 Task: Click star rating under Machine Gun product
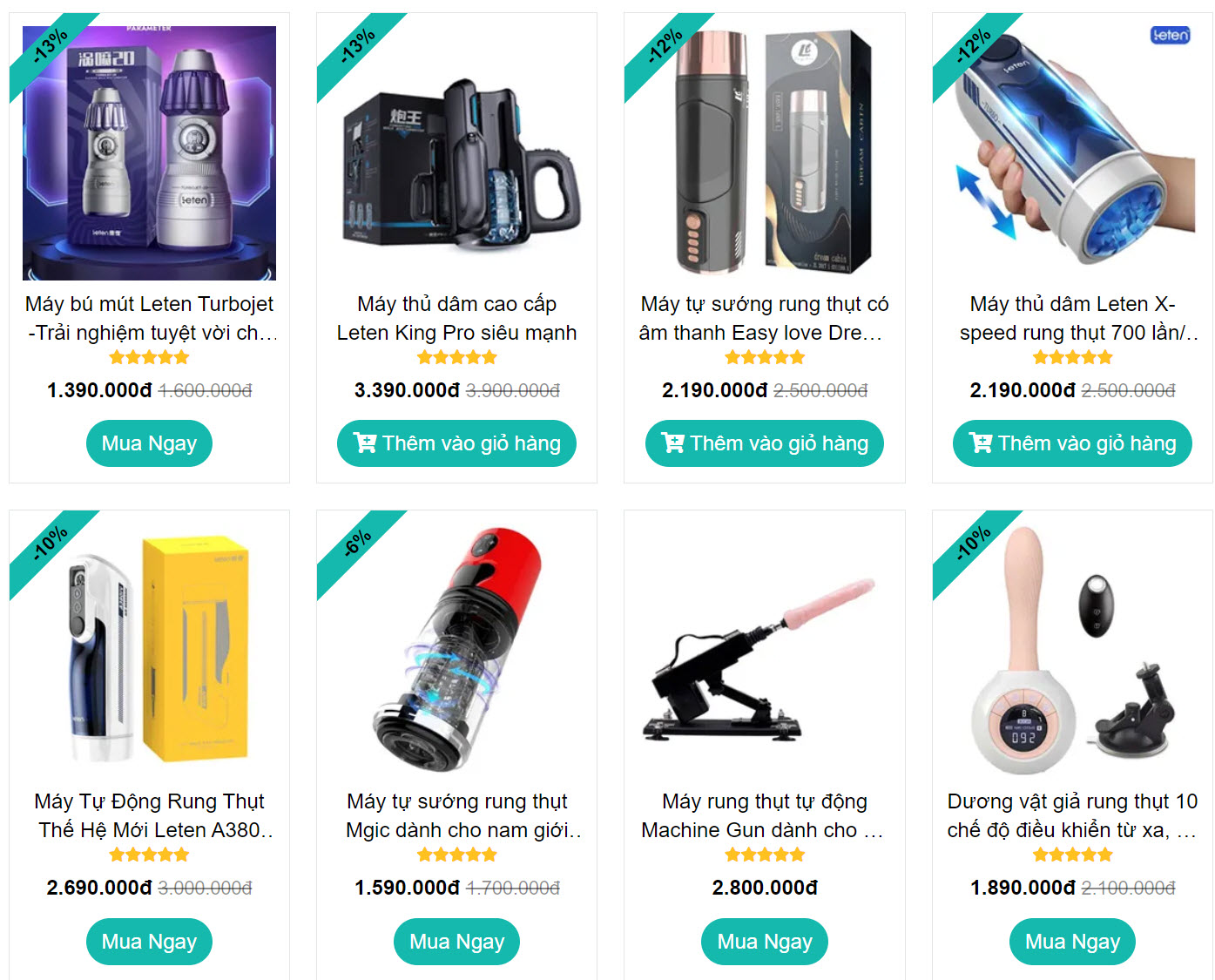click(765, 855)
